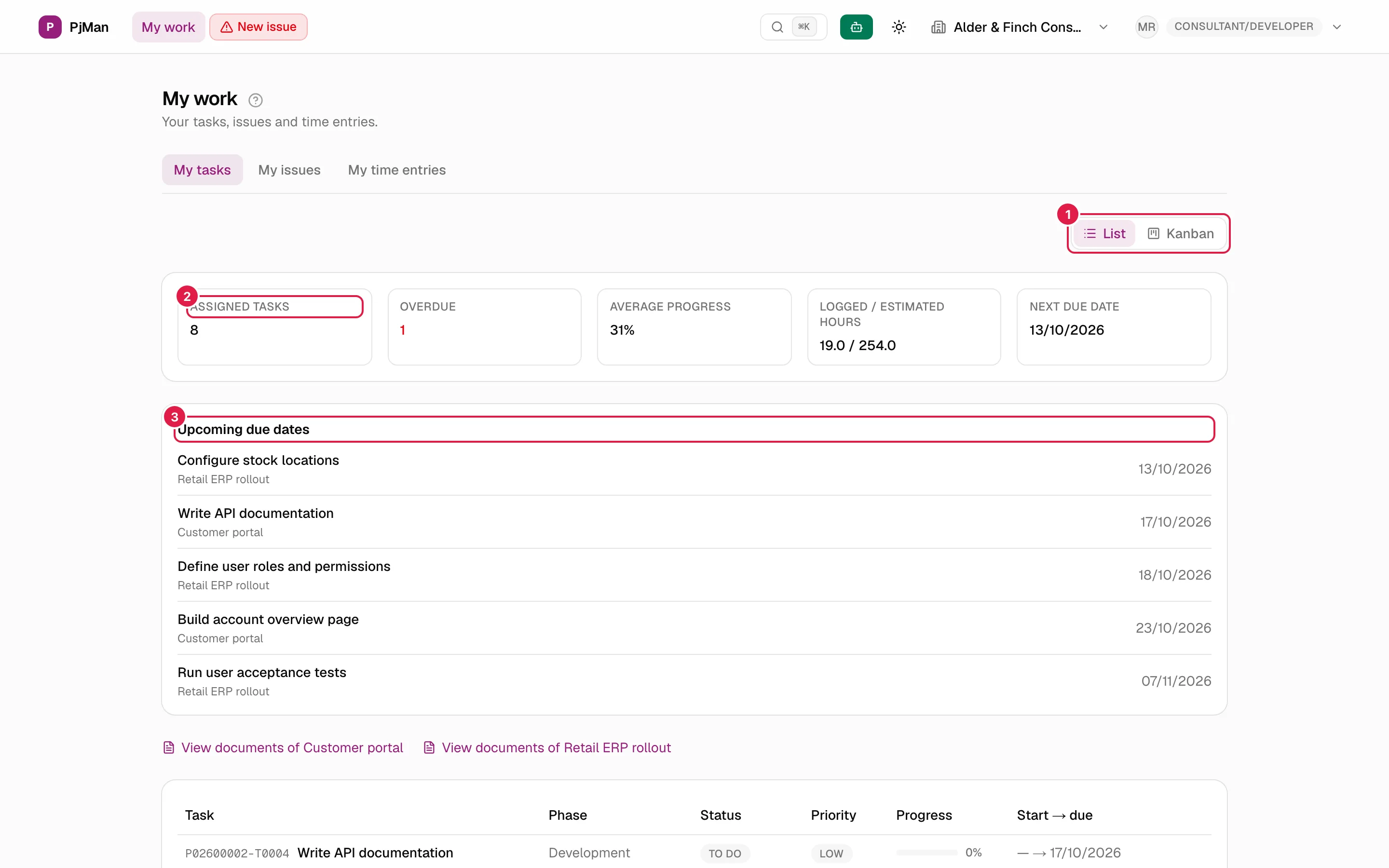1389x868 pixels.
Task: Click the Overdue stat card
Action: (484, 326)
